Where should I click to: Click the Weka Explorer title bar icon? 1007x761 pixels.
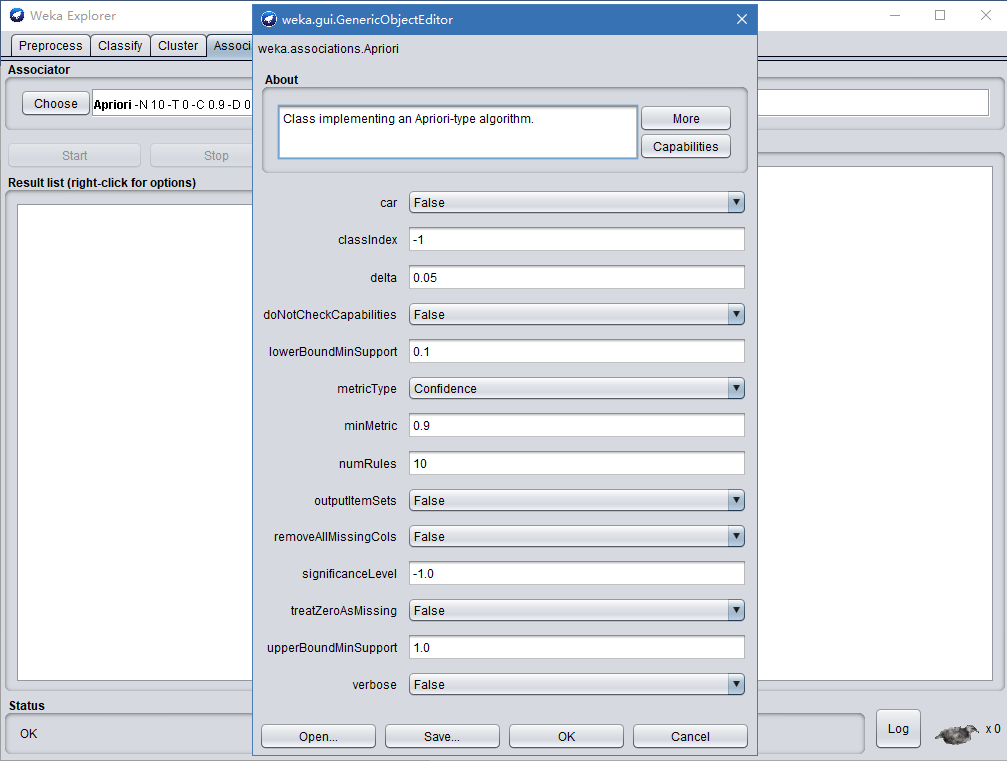click(x=16, y=16)
